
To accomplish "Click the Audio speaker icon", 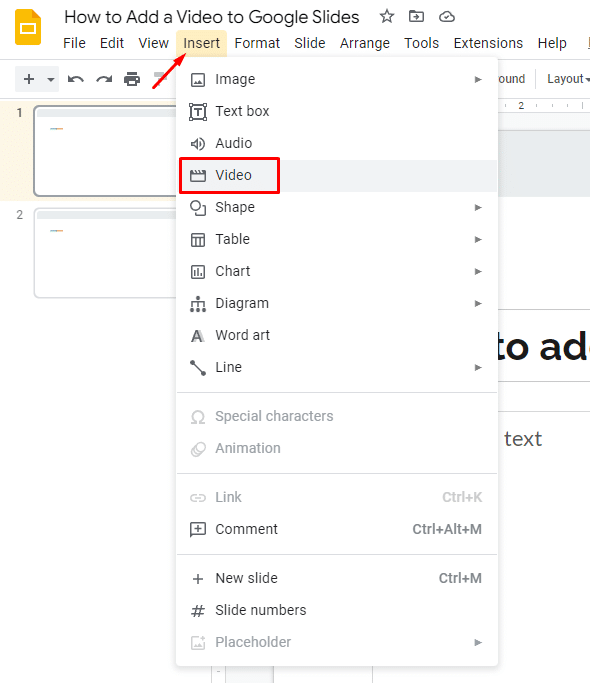I will 198,144.
